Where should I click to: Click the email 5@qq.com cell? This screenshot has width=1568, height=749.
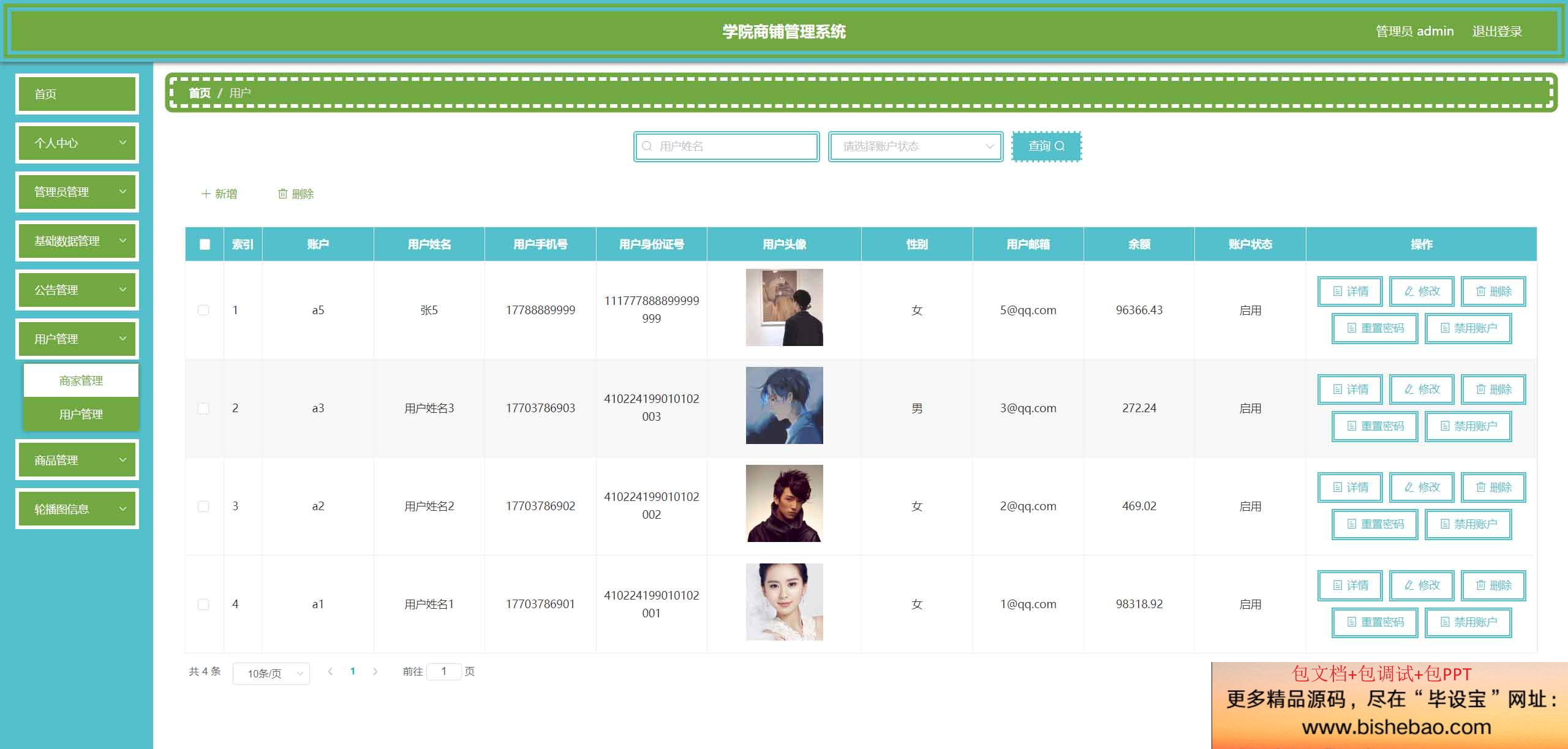[x=1028, y=311]
